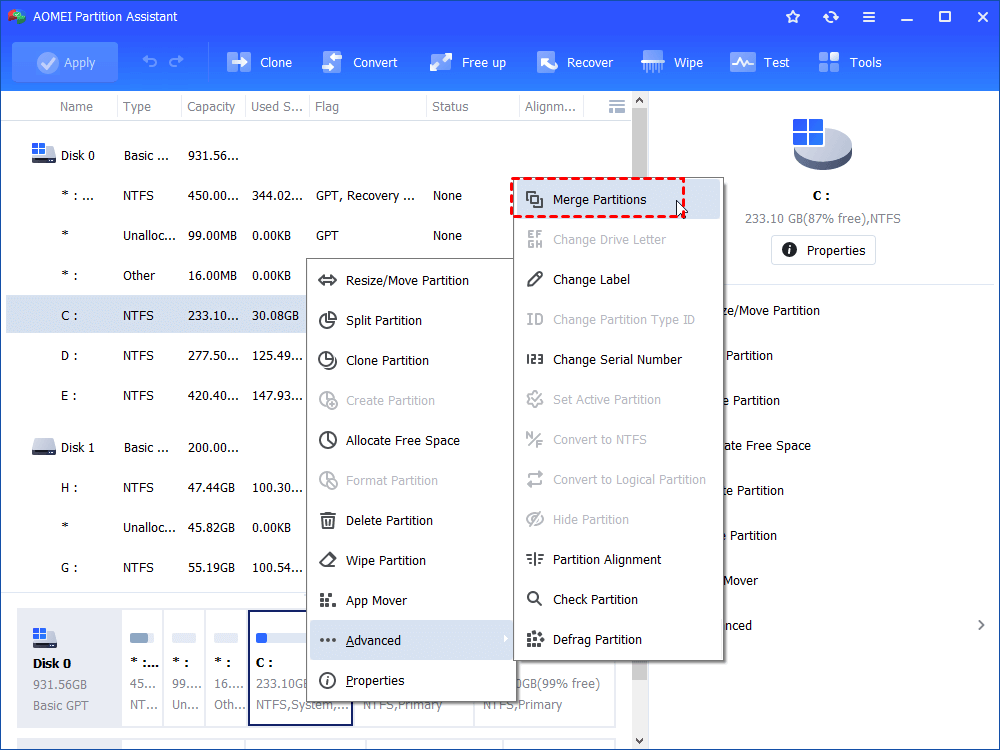Choose Clone Partition in context menu
This screenshot has width=1000, height=750.
click(411, 360)
